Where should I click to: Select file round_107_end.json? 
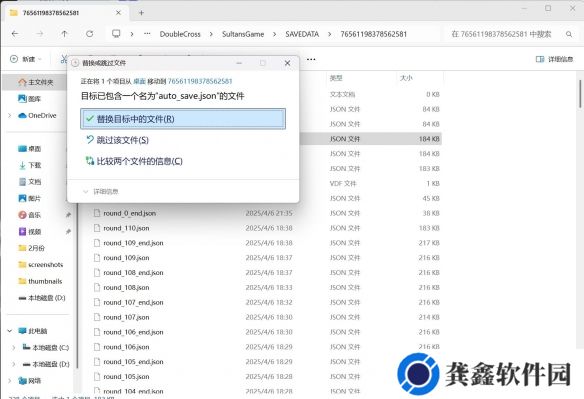[x=133, y=302]
